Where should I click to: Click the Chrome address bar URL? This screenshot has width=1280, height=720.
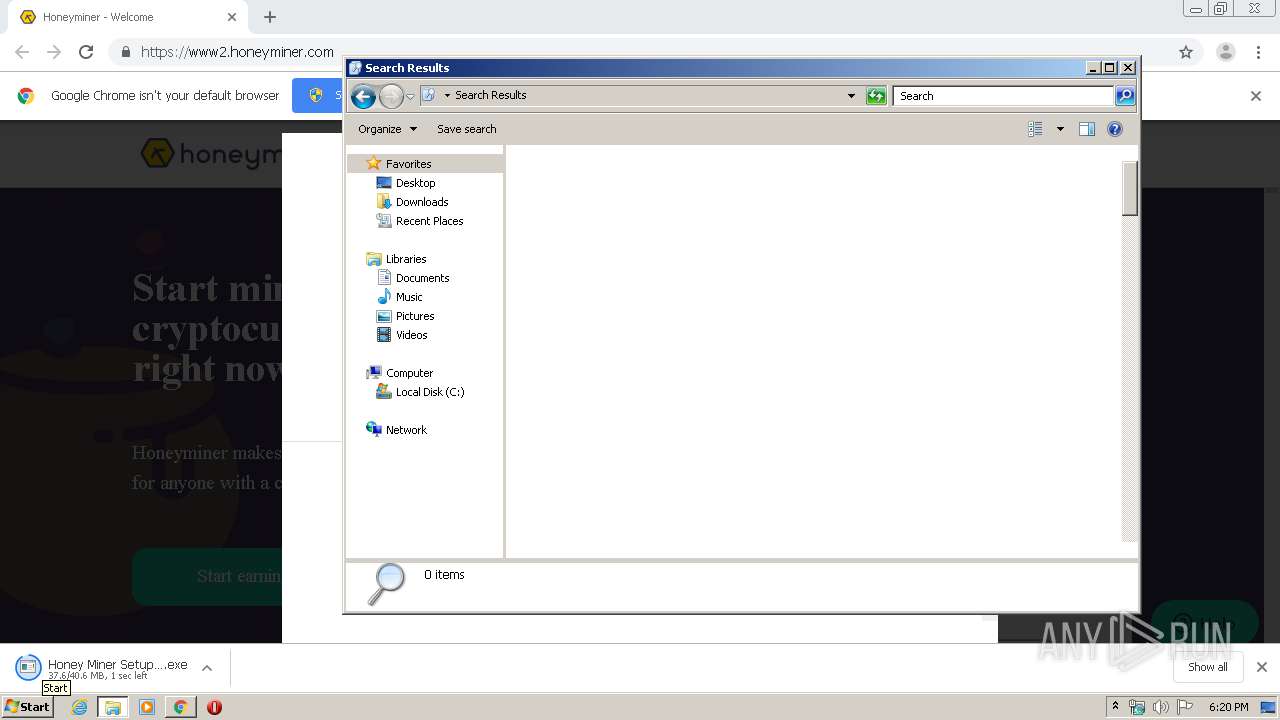coord(237,52)
